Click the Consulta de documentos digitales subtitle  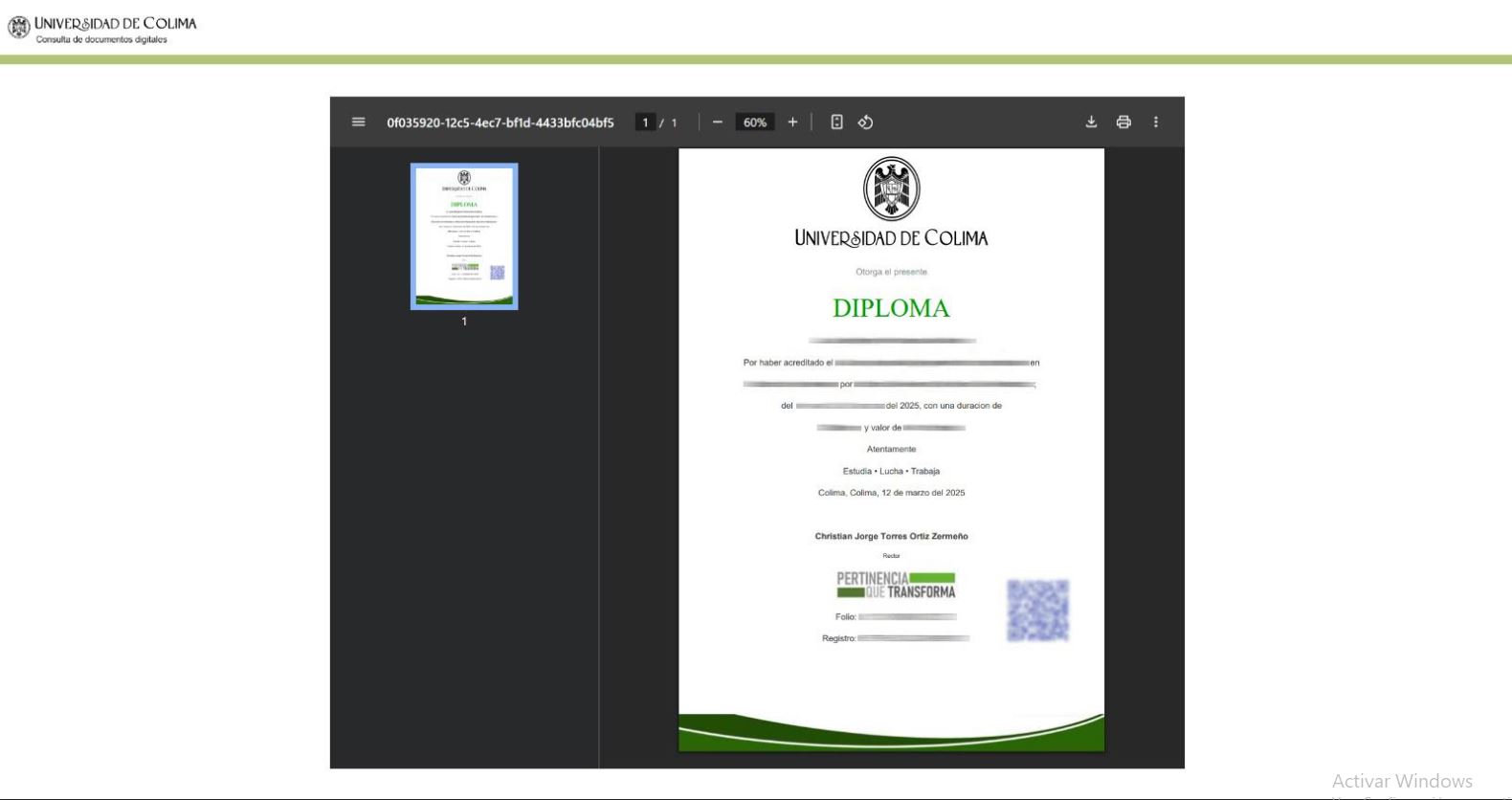coord(101,40)
